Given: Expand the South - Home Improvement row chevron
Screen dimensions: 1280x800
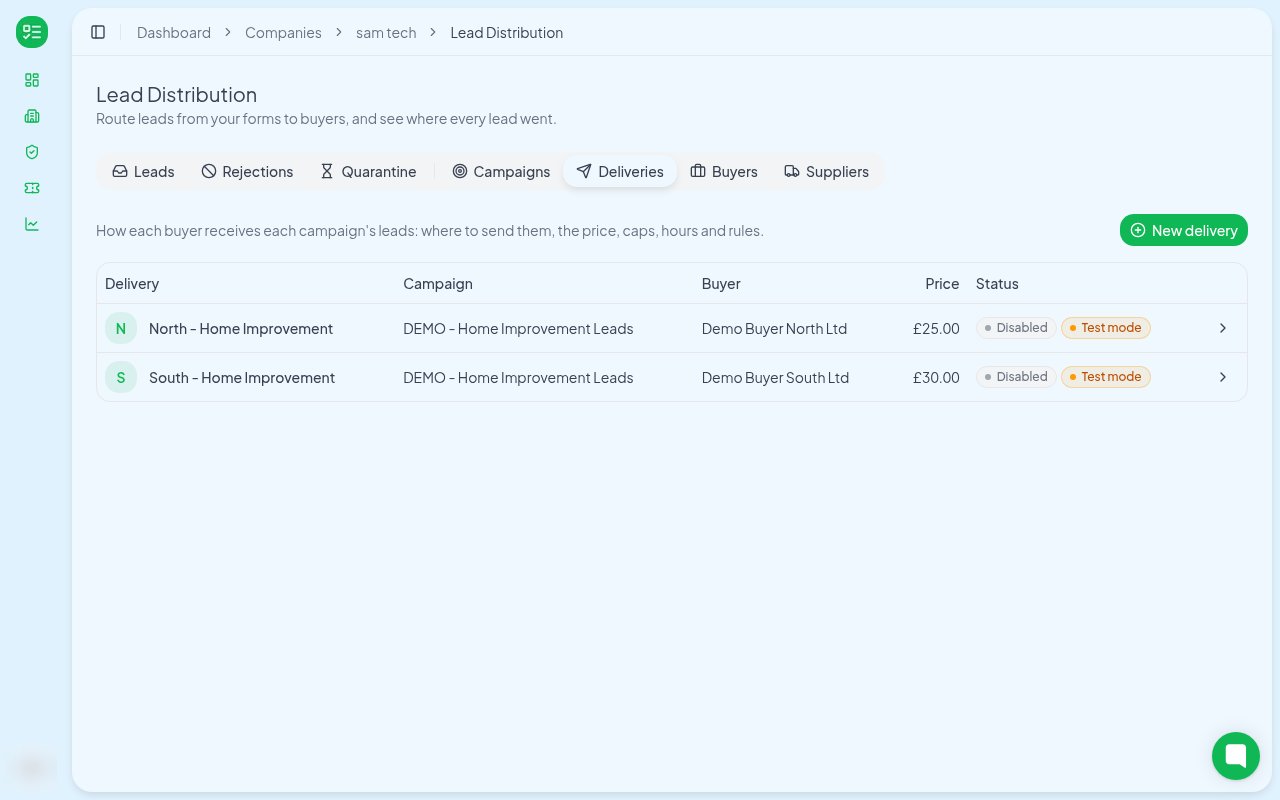Looking at the screenshot, I should [1223, 377].
